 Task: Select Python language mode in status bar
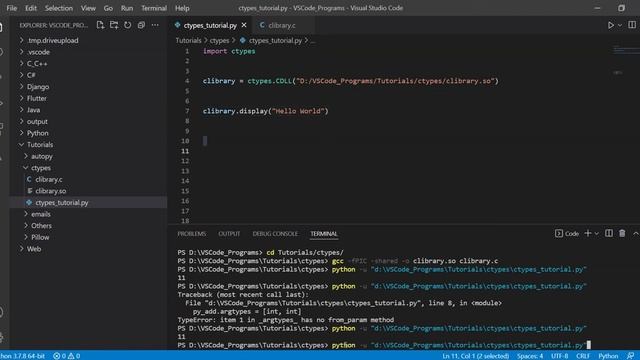pyautogui.click(x=608, y=356)
